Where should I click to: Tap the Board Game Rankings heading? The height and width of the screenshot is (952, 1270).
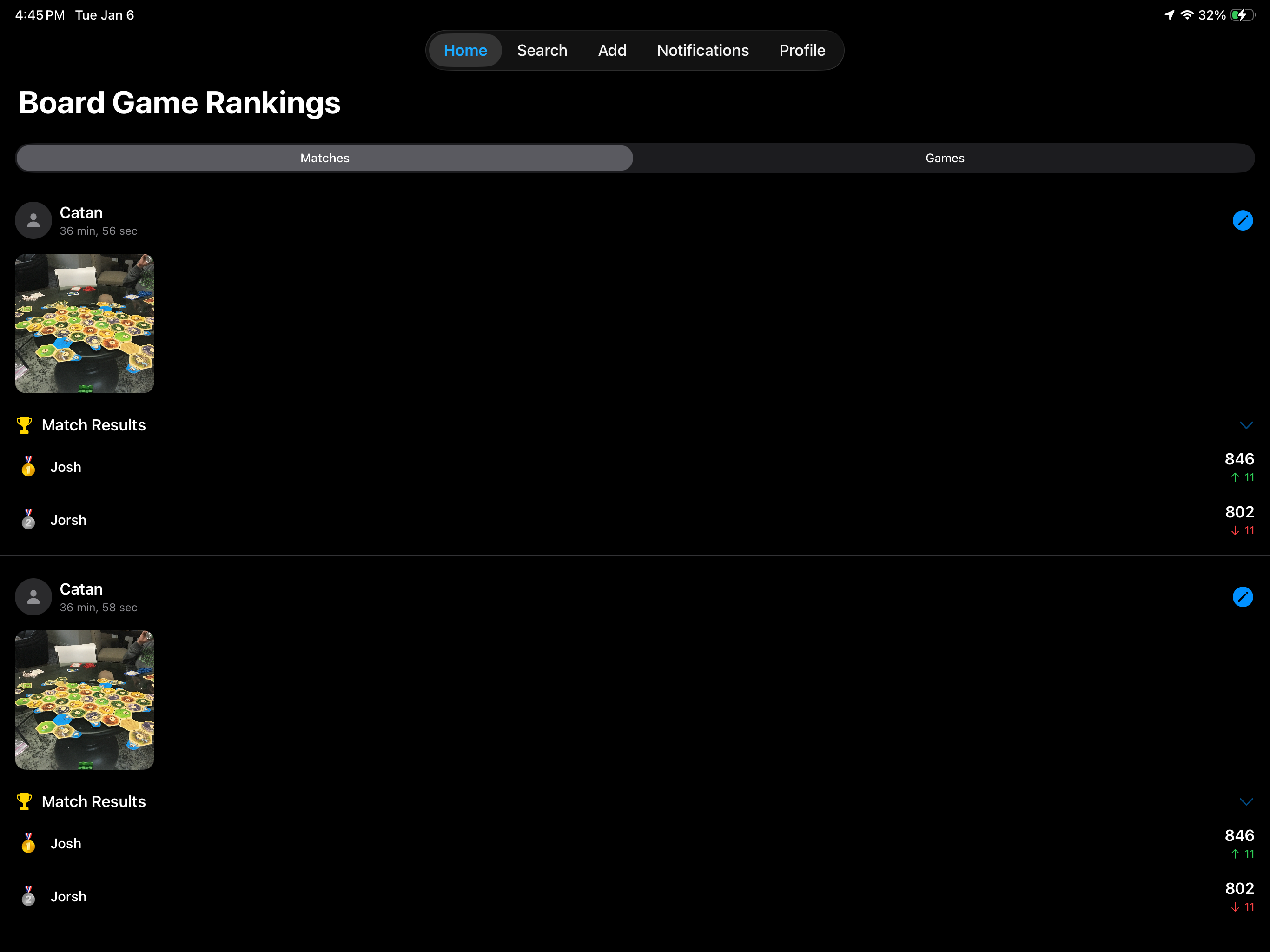180,103
